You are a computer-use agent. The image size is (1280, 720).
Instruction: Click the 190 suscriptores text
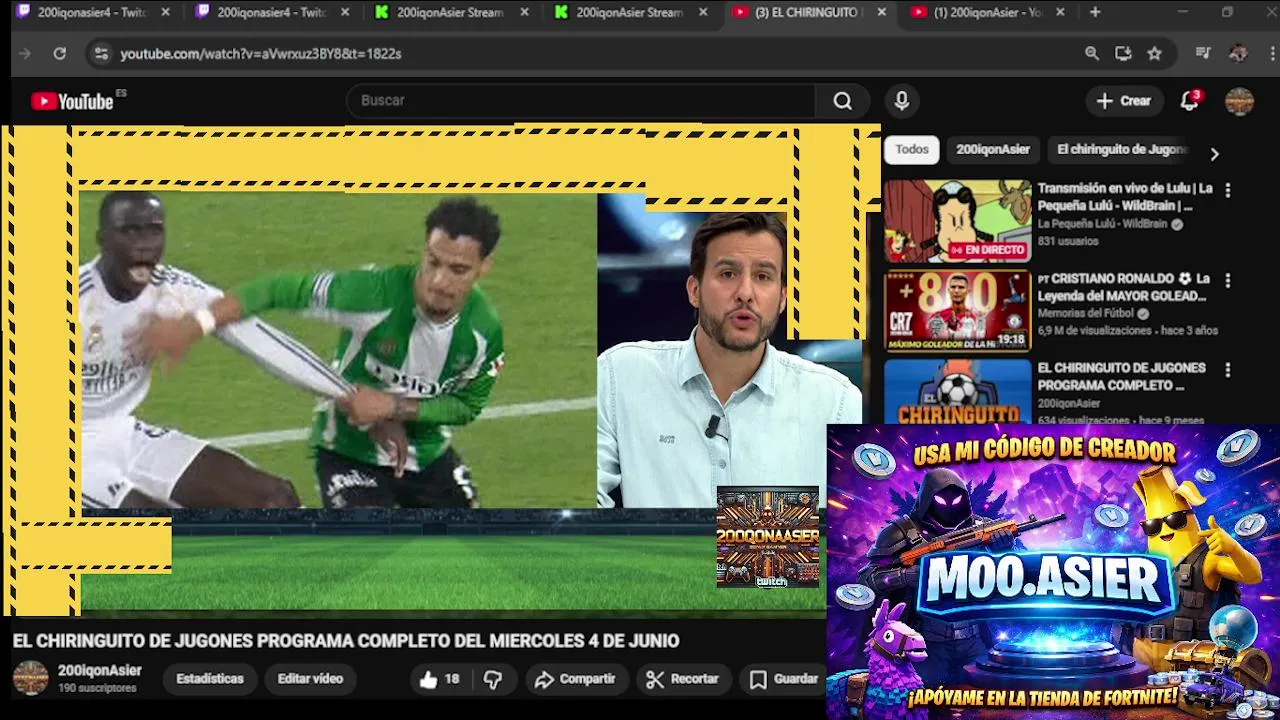(x=97, y=689)
